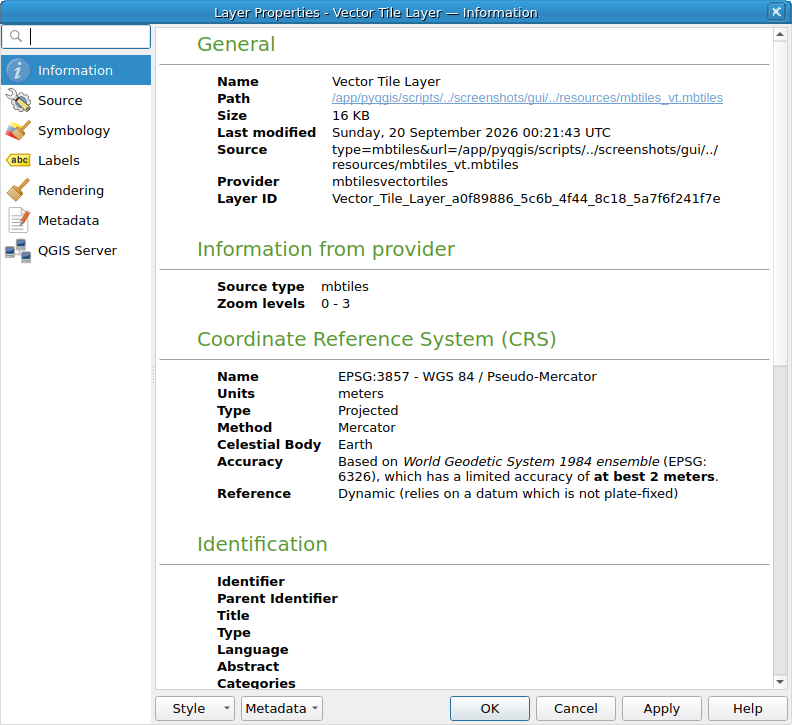Viewport: 792px width, 725px height.
Task: Select the Metadata page
Action: tap(76, 220)
